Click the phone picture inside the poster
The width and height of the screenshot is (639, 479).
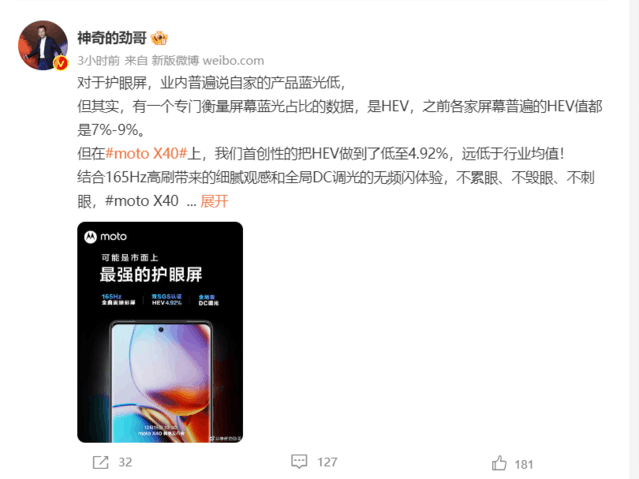[x=161, y=381]
